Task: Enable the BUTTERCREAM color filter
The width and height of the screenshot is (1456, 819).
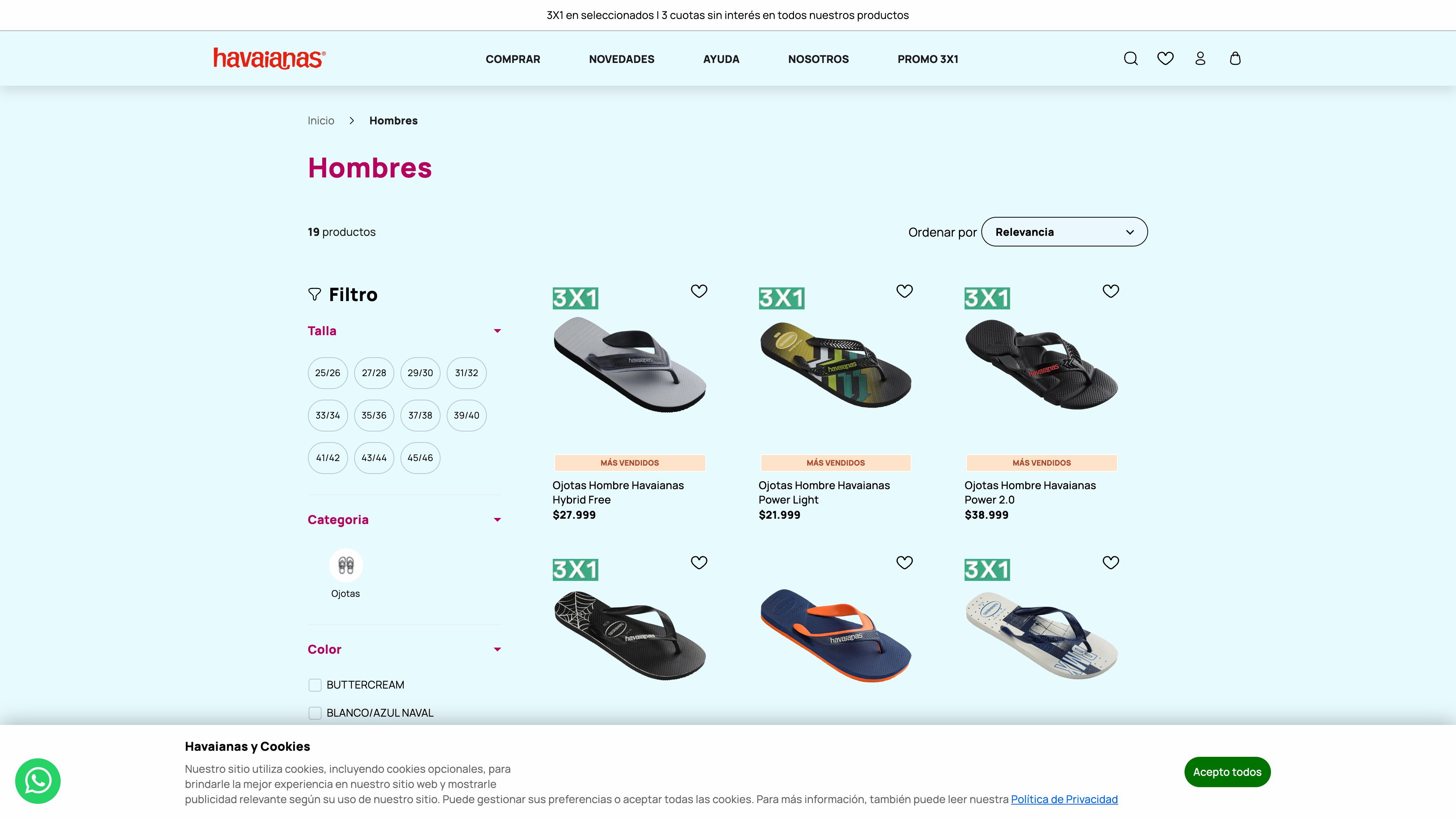Action: [315, 684]
